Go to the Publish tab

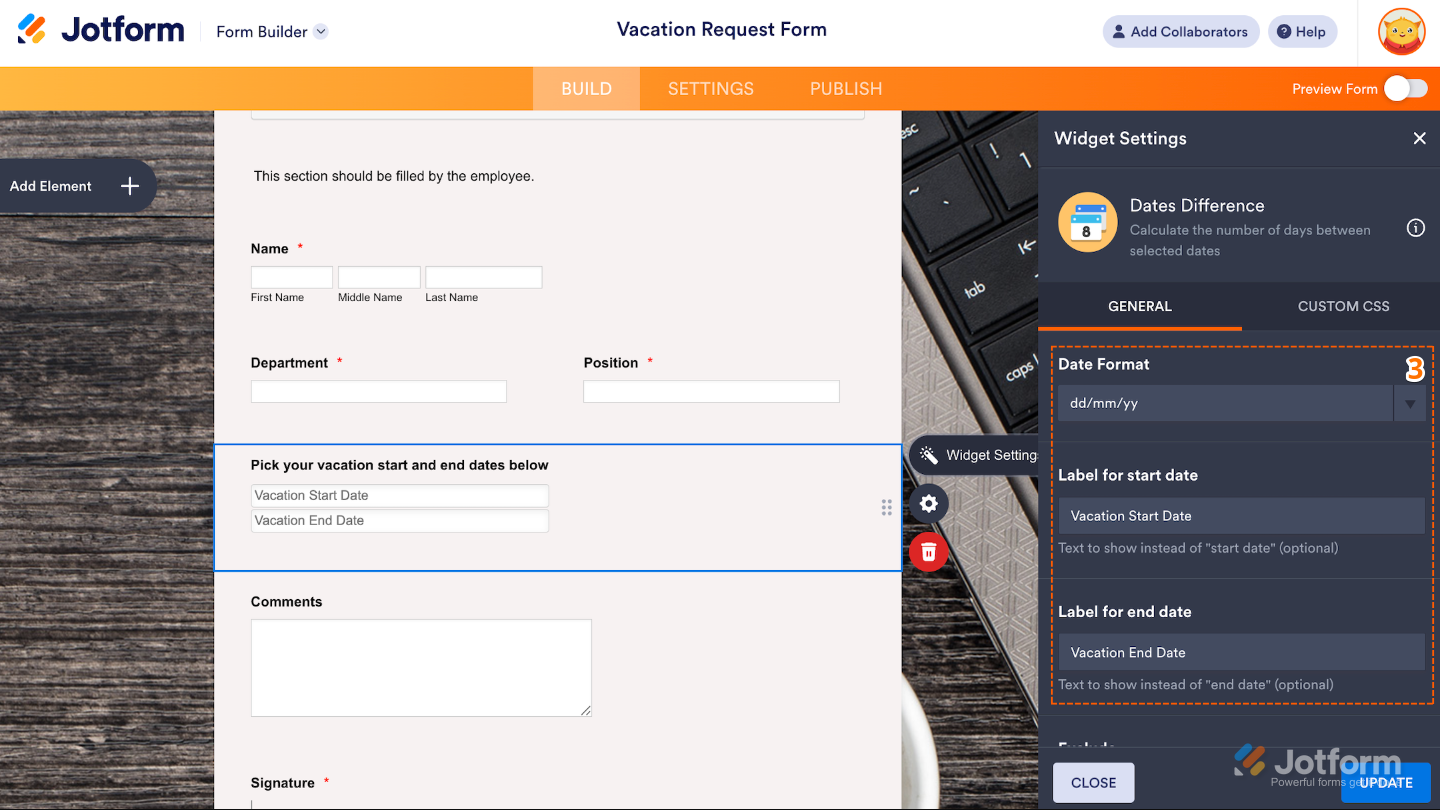click(x=845, y=89)
